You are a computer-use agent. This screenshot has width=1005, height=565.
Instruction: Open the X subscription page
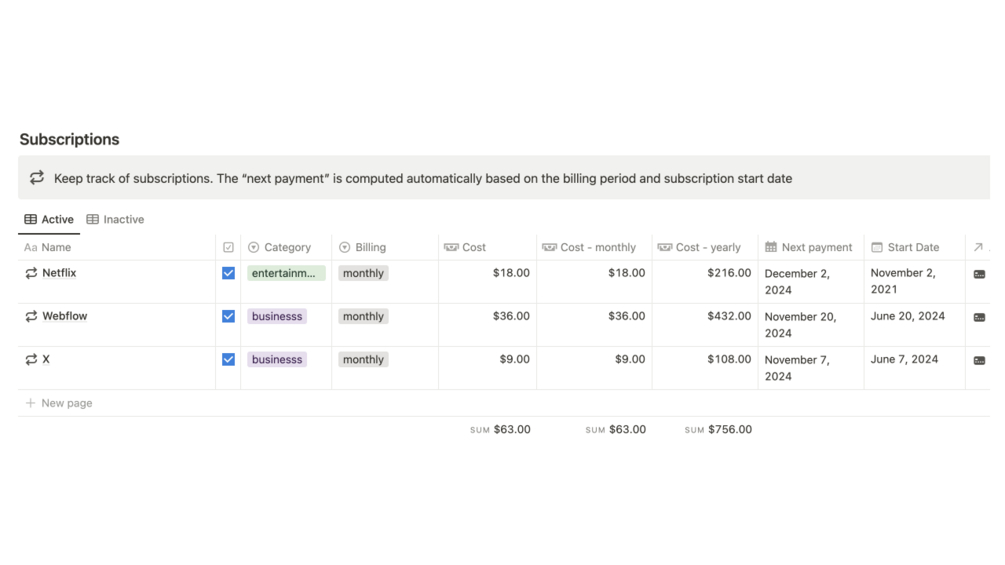pos(46,359)
